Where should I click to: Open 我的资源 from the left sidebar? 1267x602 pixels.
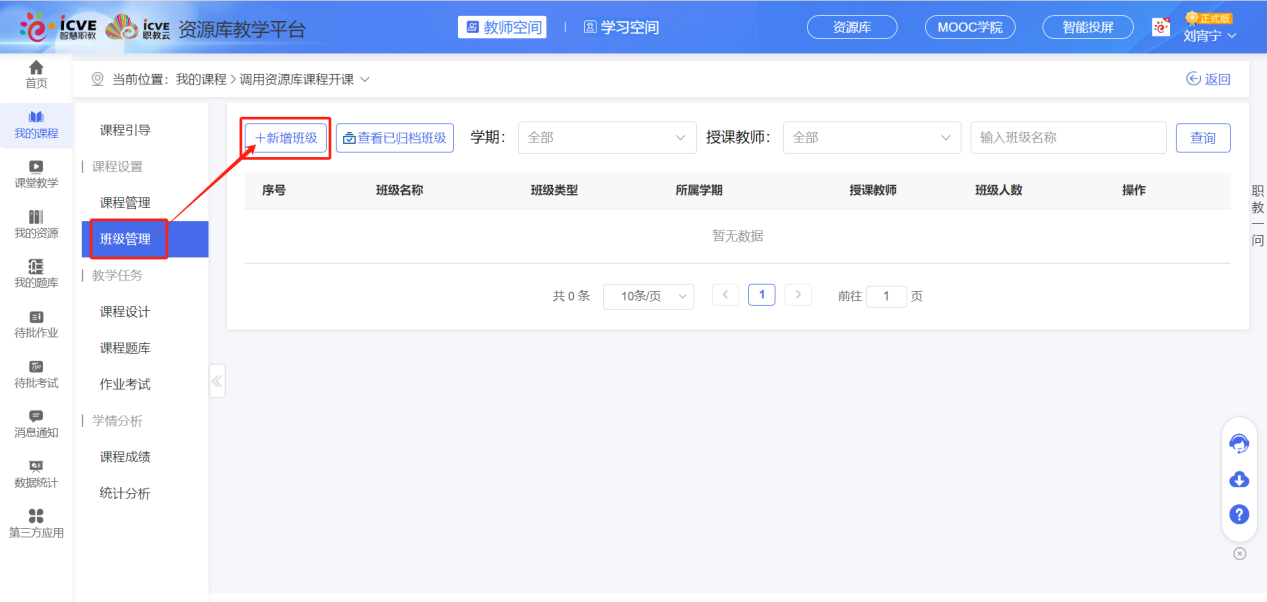click(36, 224)
